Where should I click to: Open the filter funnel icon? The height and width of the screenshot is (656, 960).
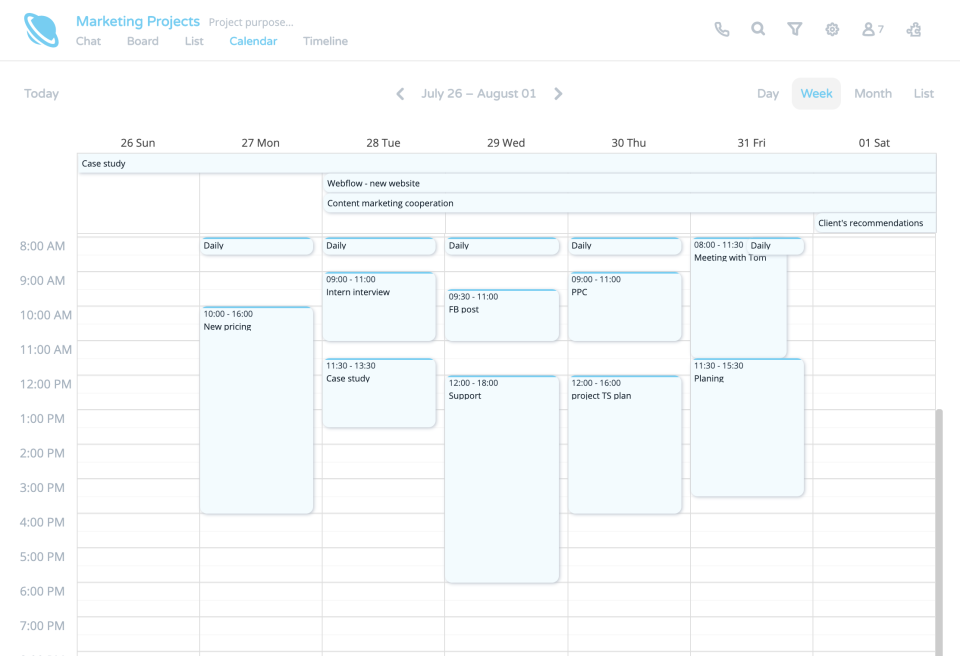[795, 29]
